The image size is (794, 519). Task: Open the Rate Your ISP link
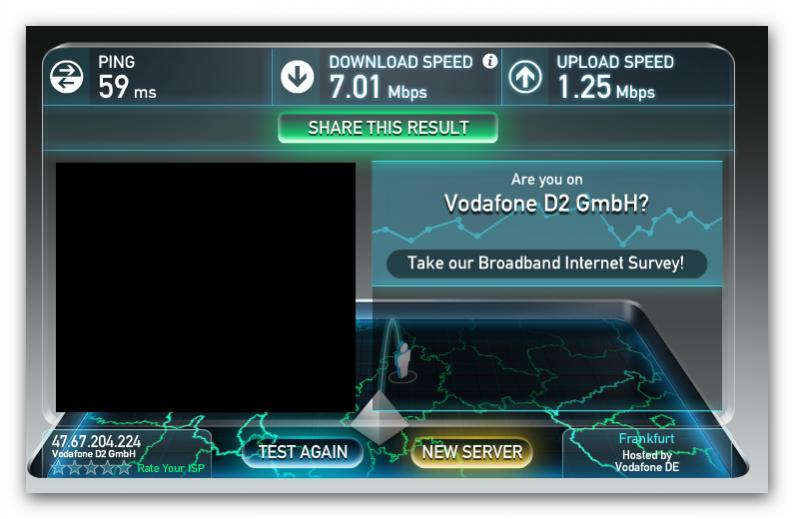(x=171, y=468)
